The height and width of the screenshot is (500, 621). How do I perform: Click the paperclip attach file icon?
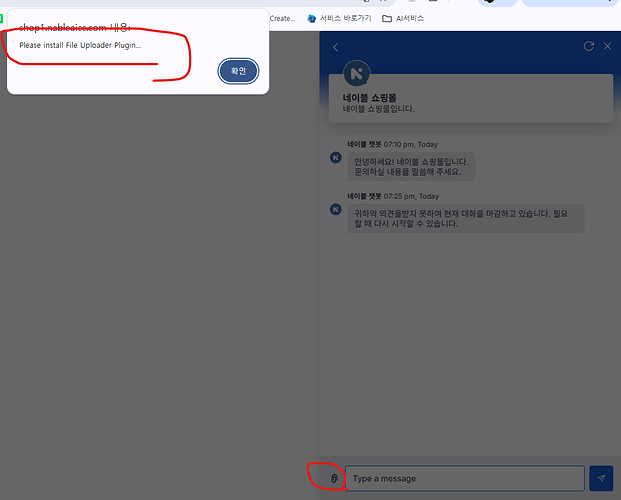[x=334, y=479]
